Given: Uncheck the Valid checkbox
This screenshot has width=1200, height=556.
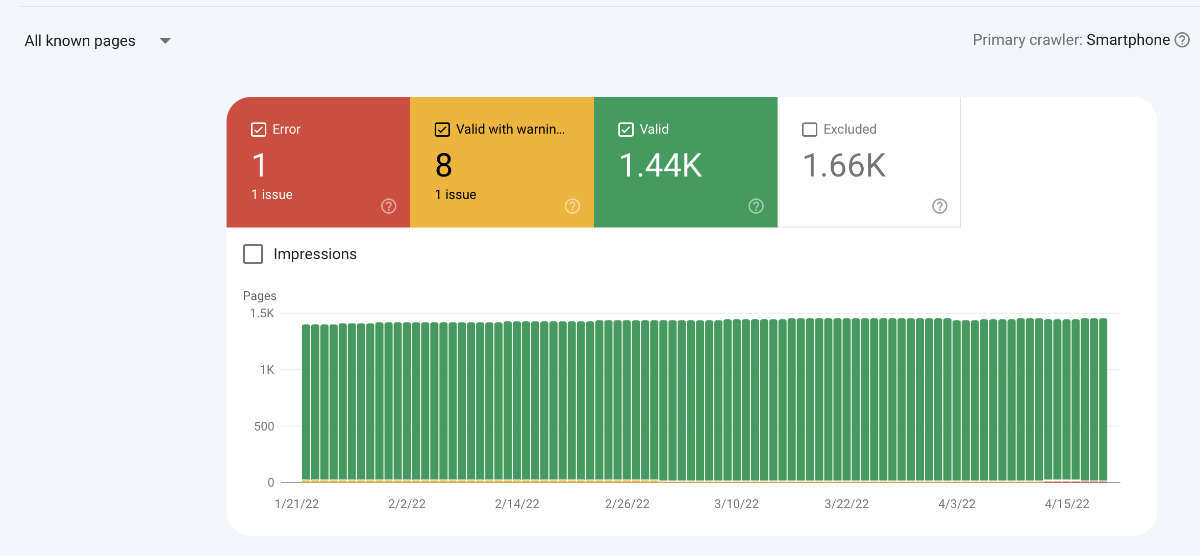Looking at the screenshot, I should point(626,129).
